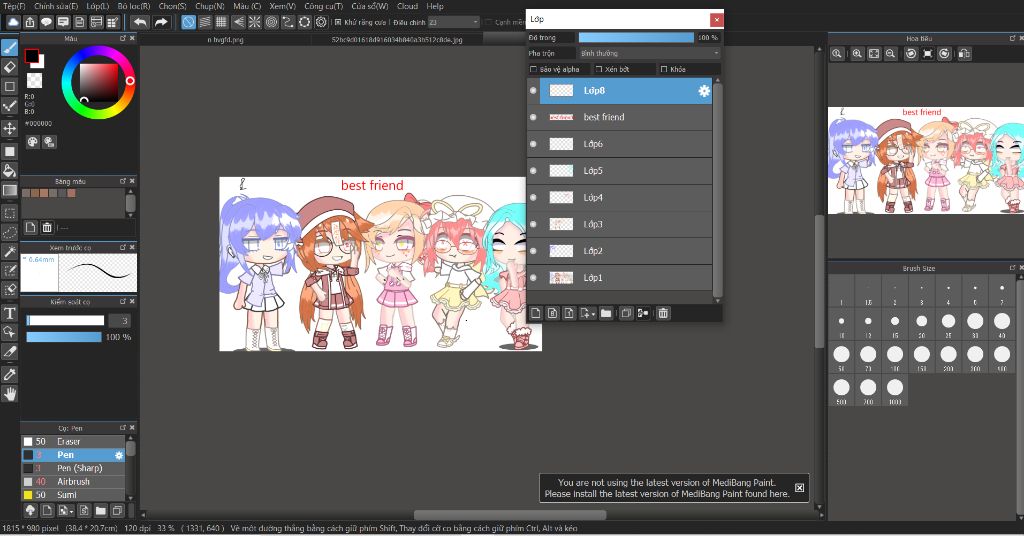Image resolution: width=1024 pixels, height=536 pixels.
Task: Select the Eyedropper tool
Action: point(10,375)
